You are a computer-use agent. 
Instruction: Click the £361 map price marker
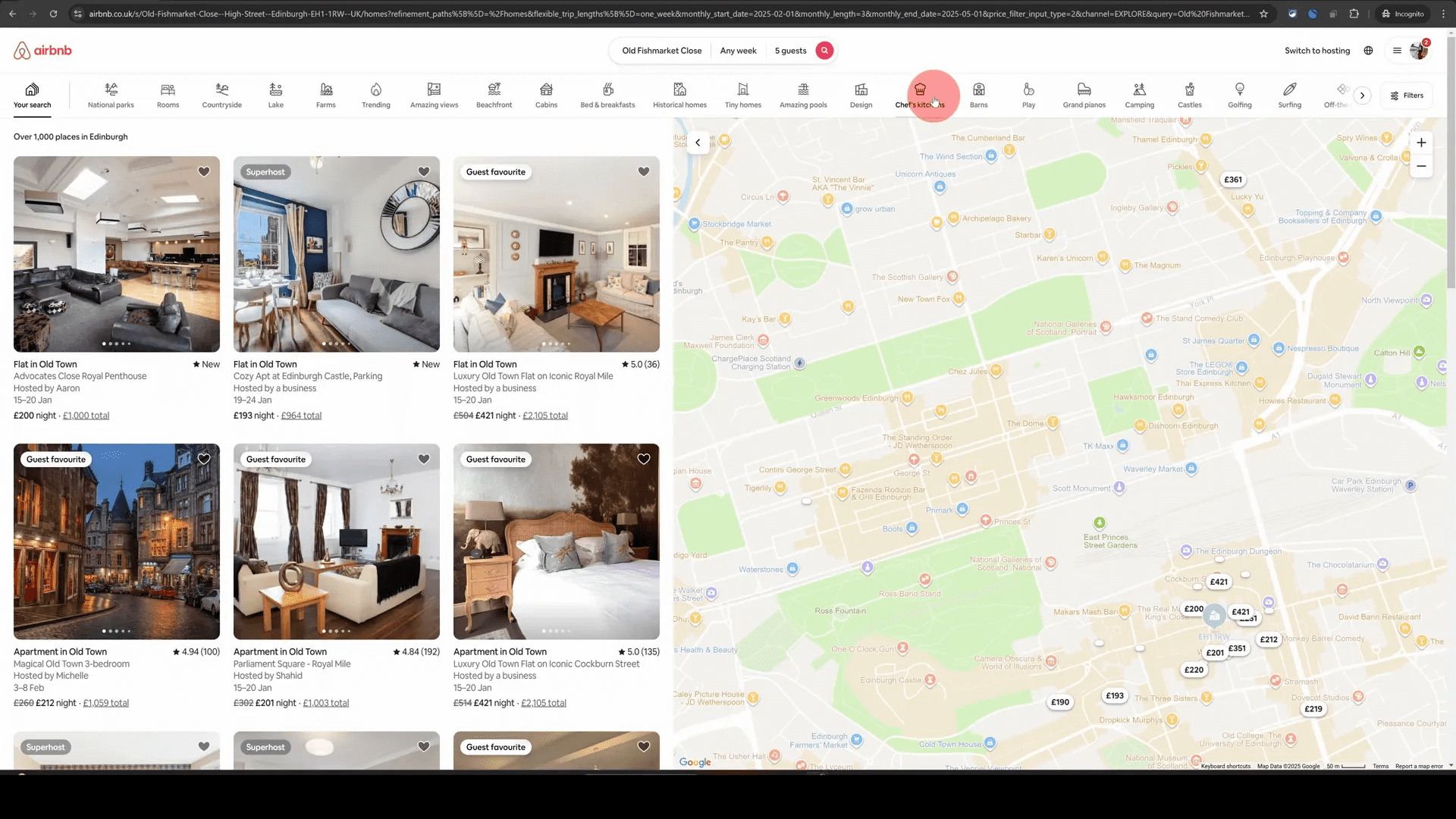(1233, 180)
